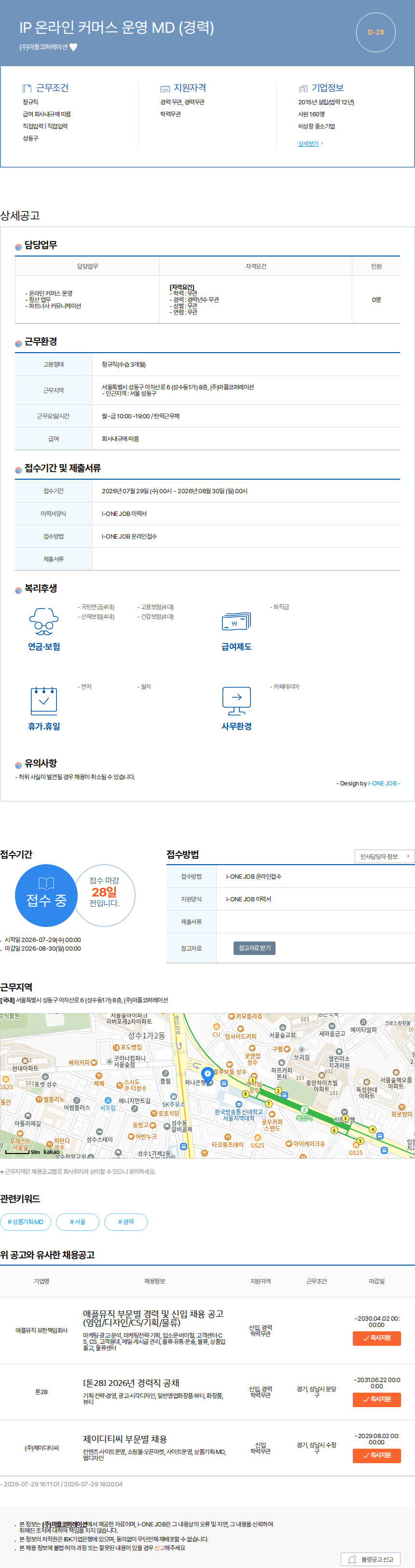Click the 기업명 column header
Image resolution: width=415 pixels, height=1568 pixels.
pyautogui.click(x=41, y=1281)
